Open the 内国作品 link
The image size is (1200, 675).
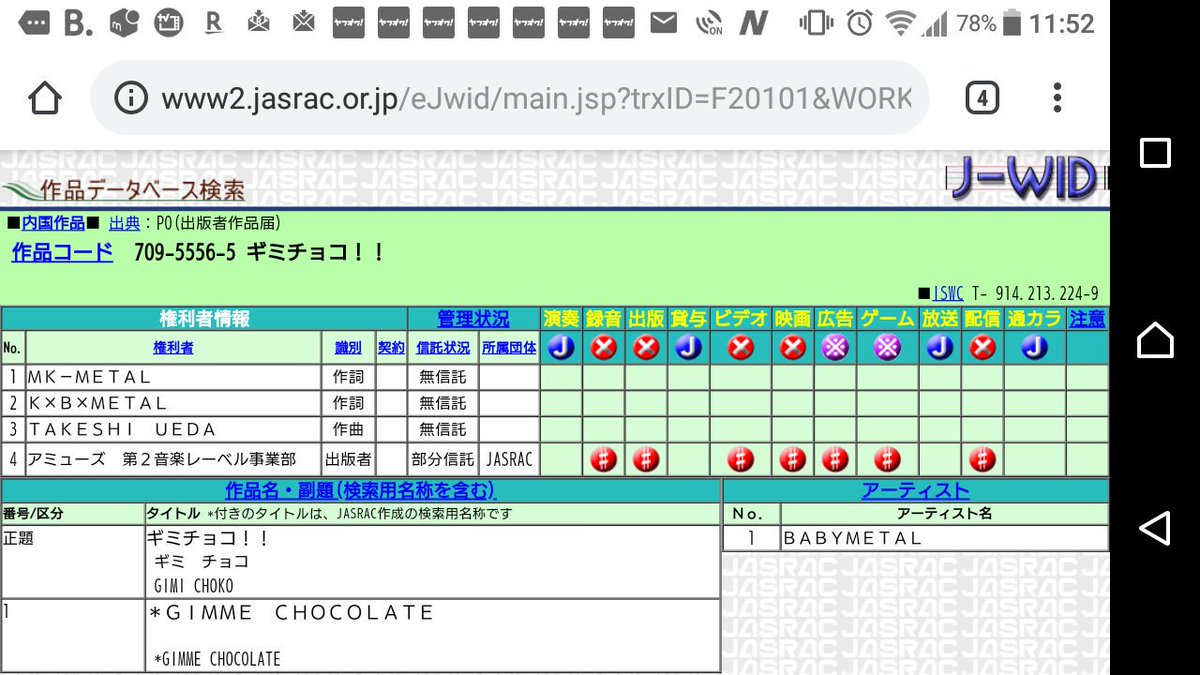(53, 222)
